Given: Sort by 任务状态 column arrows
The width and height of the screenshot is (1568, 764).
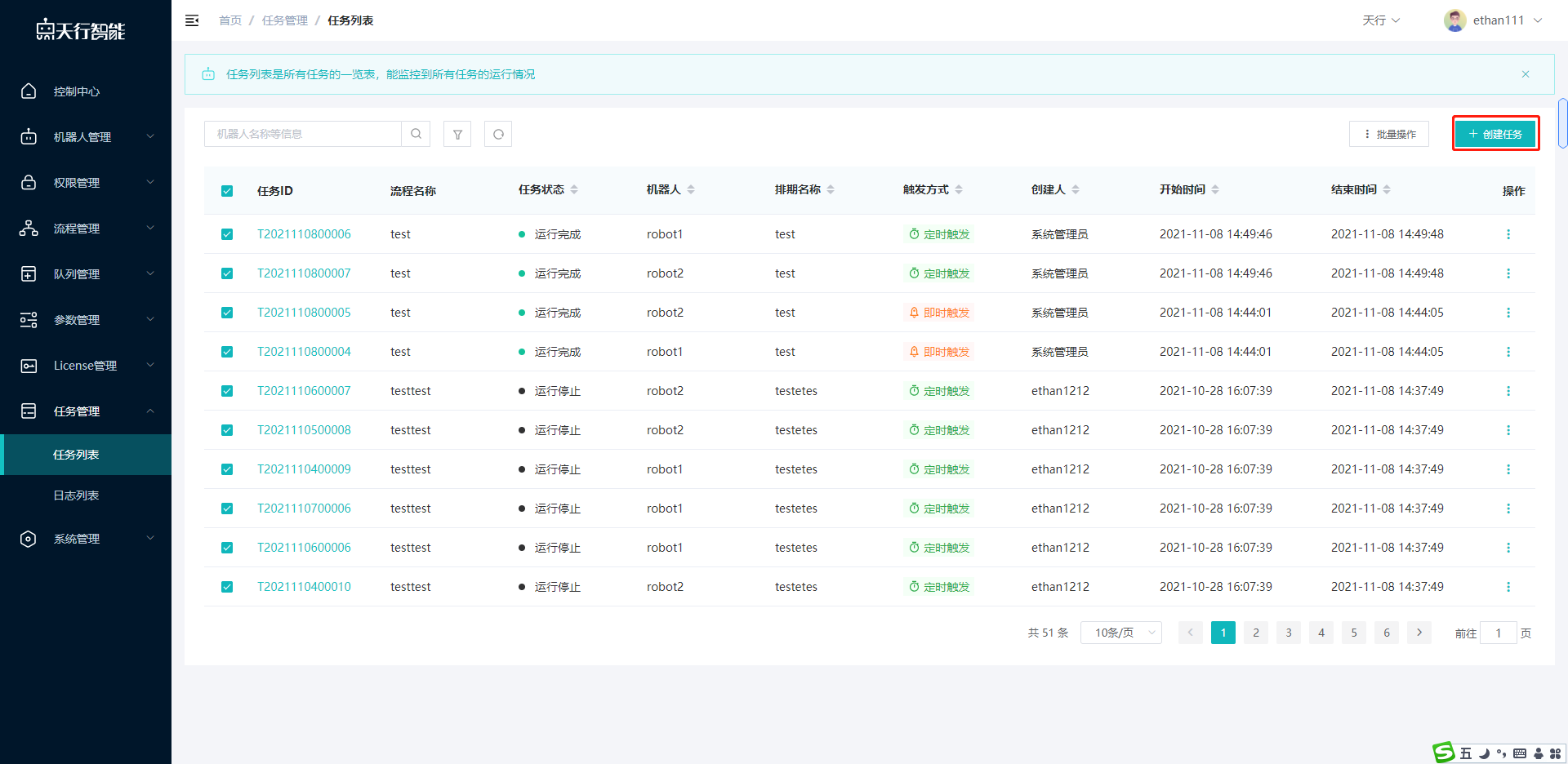Looking at the screenshot, I should [574, 189].
